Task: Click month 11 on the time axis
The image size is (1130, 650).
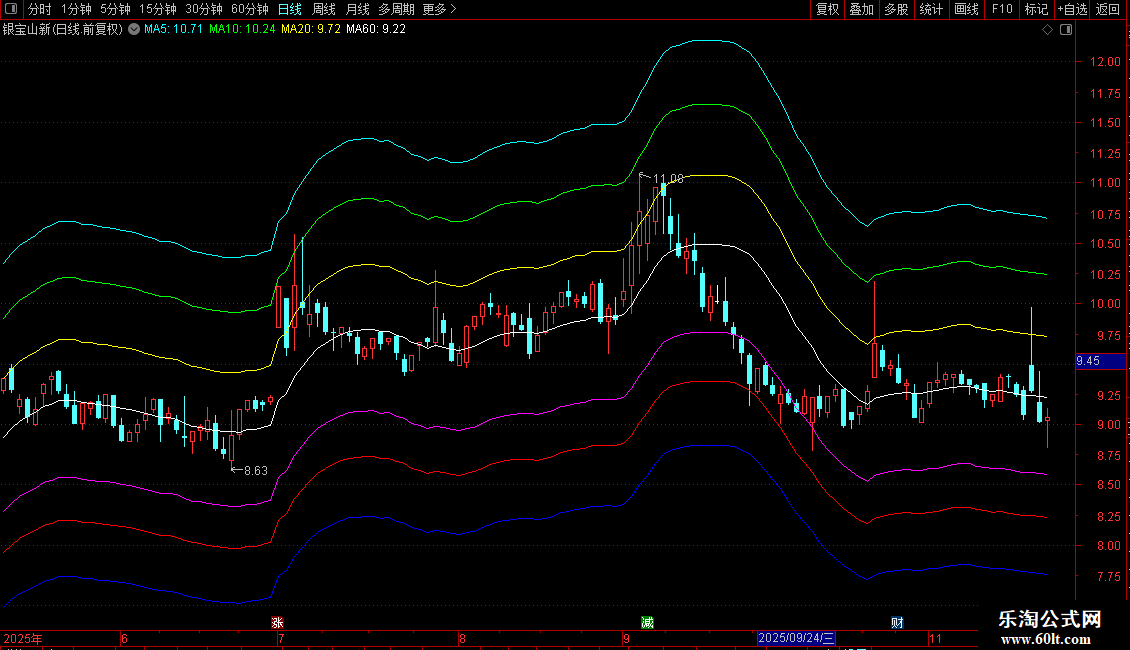Action: coord(935,638)
